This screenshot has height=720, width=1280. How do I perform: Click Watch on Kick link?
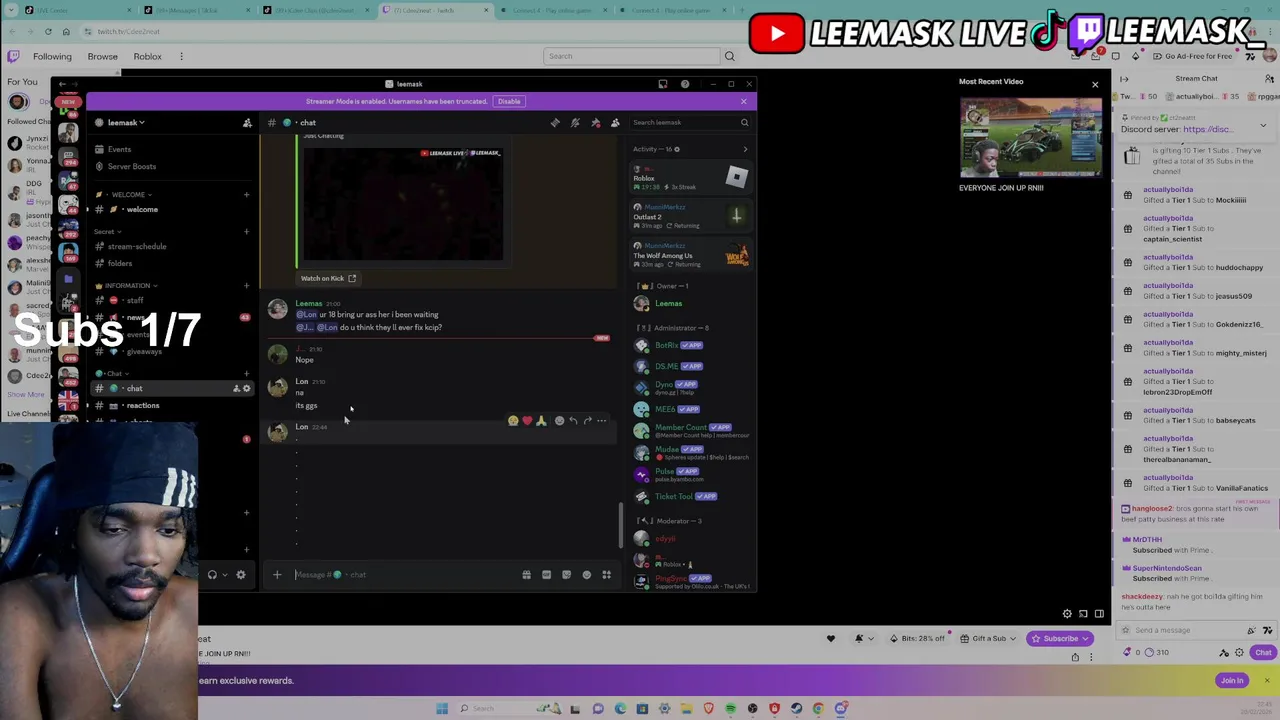328,278
